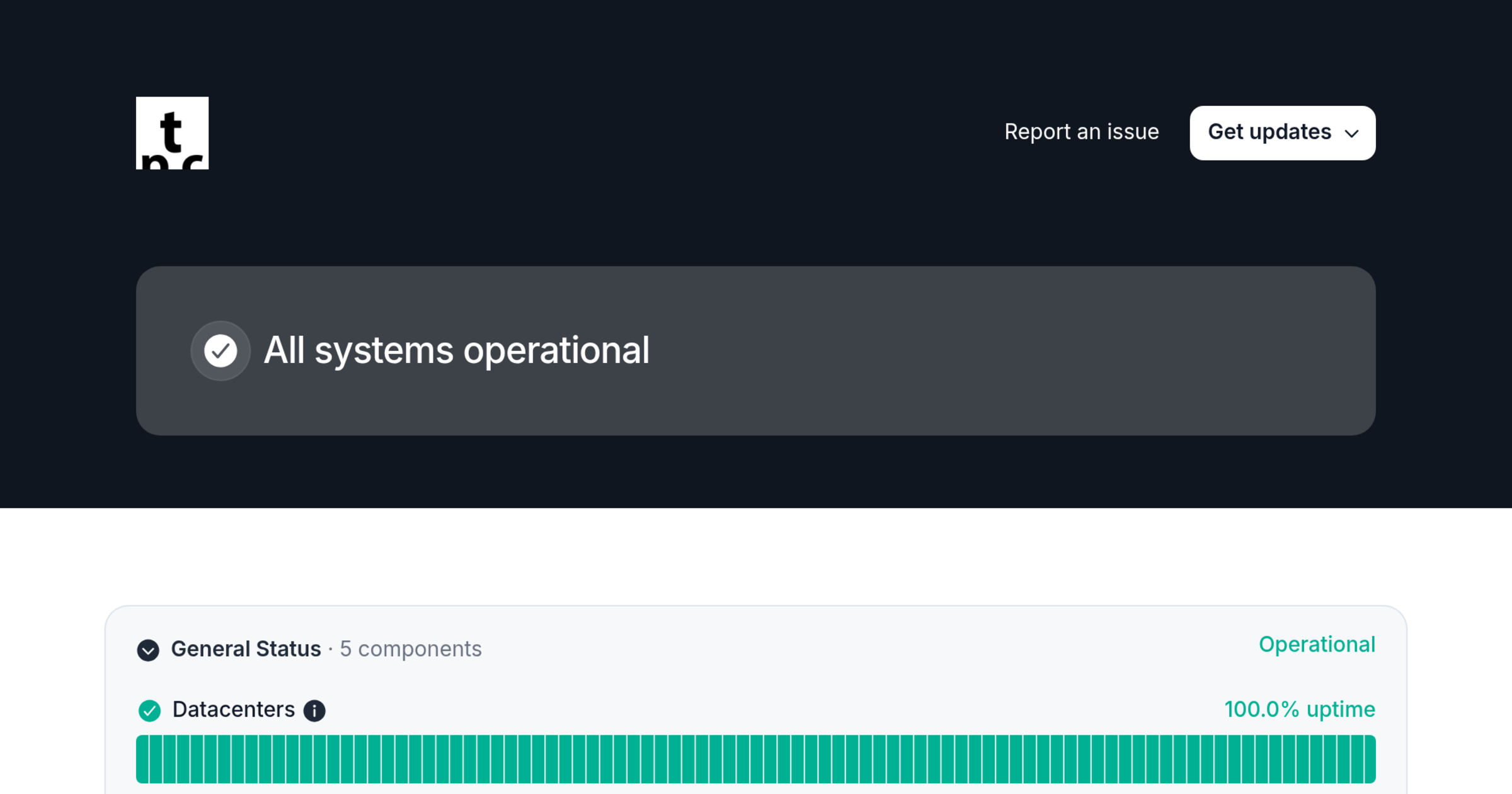Click the All systems operational banner text

pos(456,350)
